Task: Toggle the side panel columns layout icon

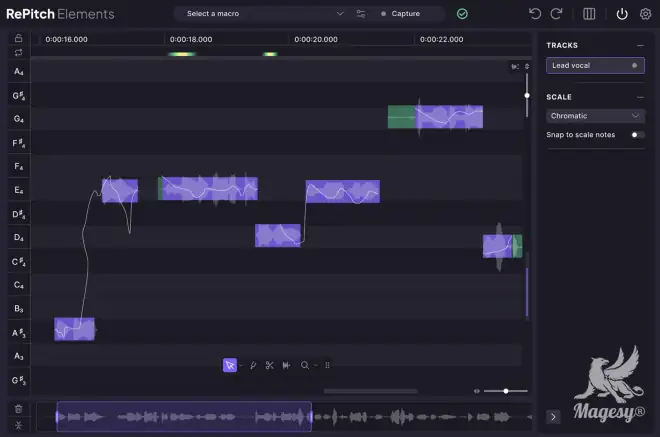Action: pyautogui.click(x=589, y=14)
